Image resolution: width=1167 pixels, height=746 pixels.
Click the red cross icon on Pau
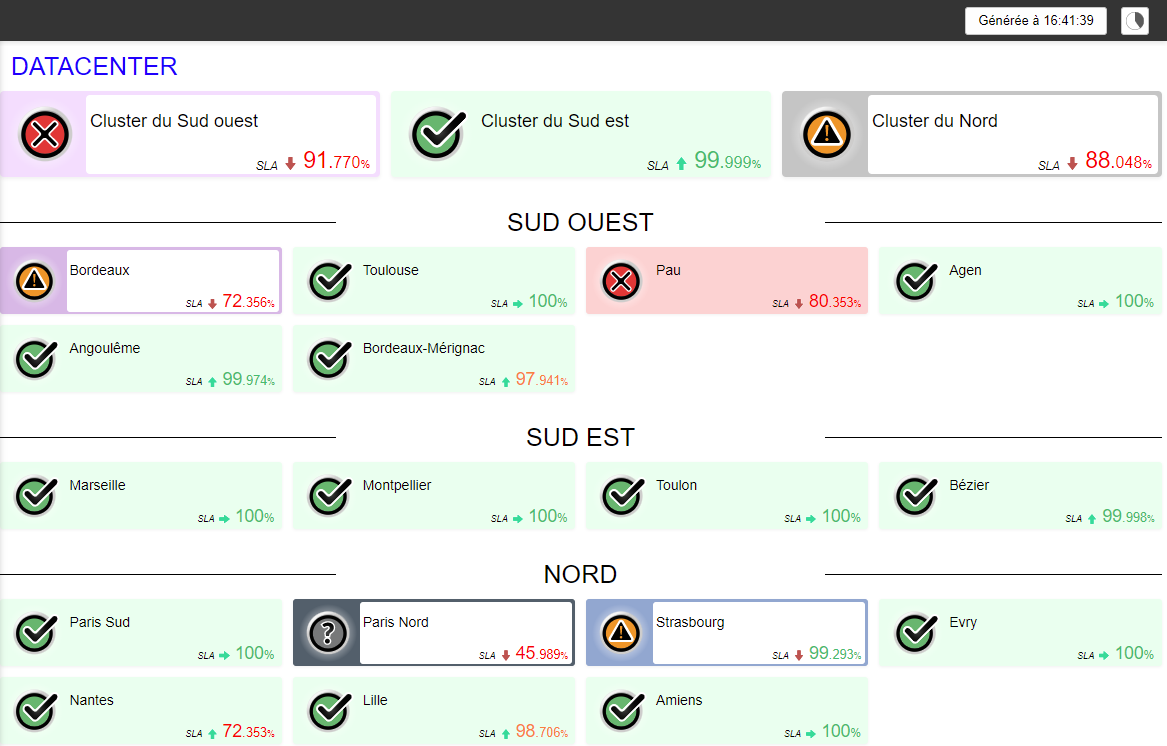[621, 281]
